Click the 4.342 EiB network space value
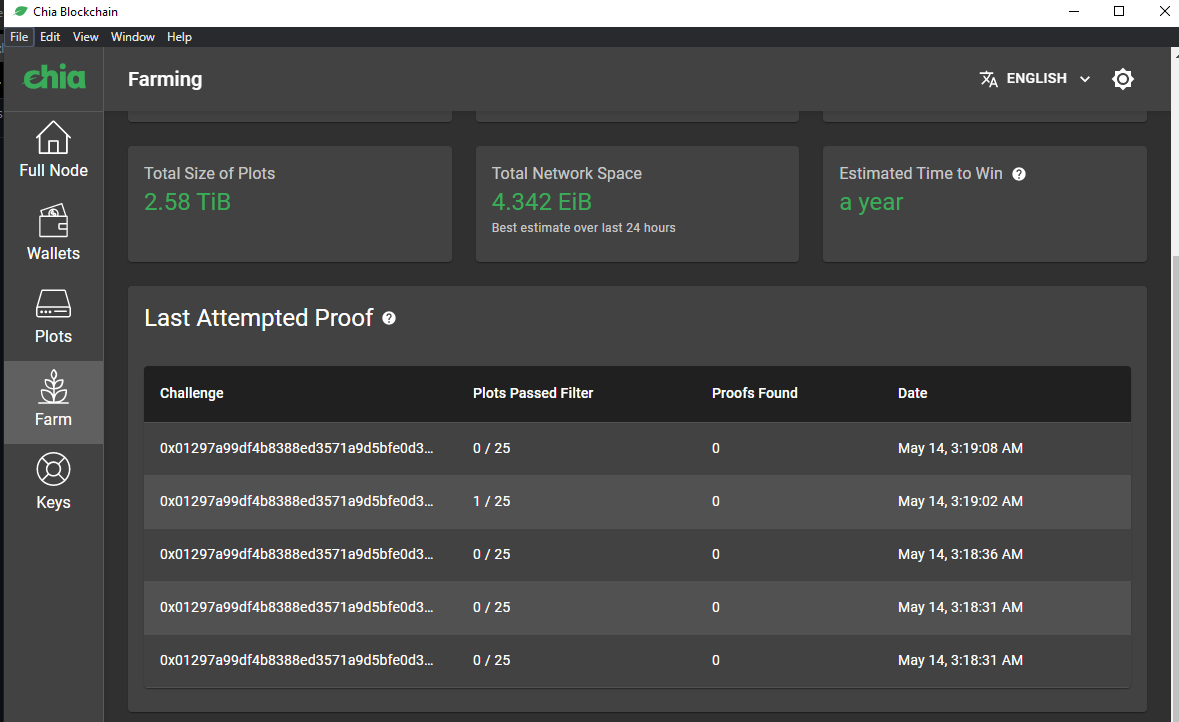 point(541,202)
